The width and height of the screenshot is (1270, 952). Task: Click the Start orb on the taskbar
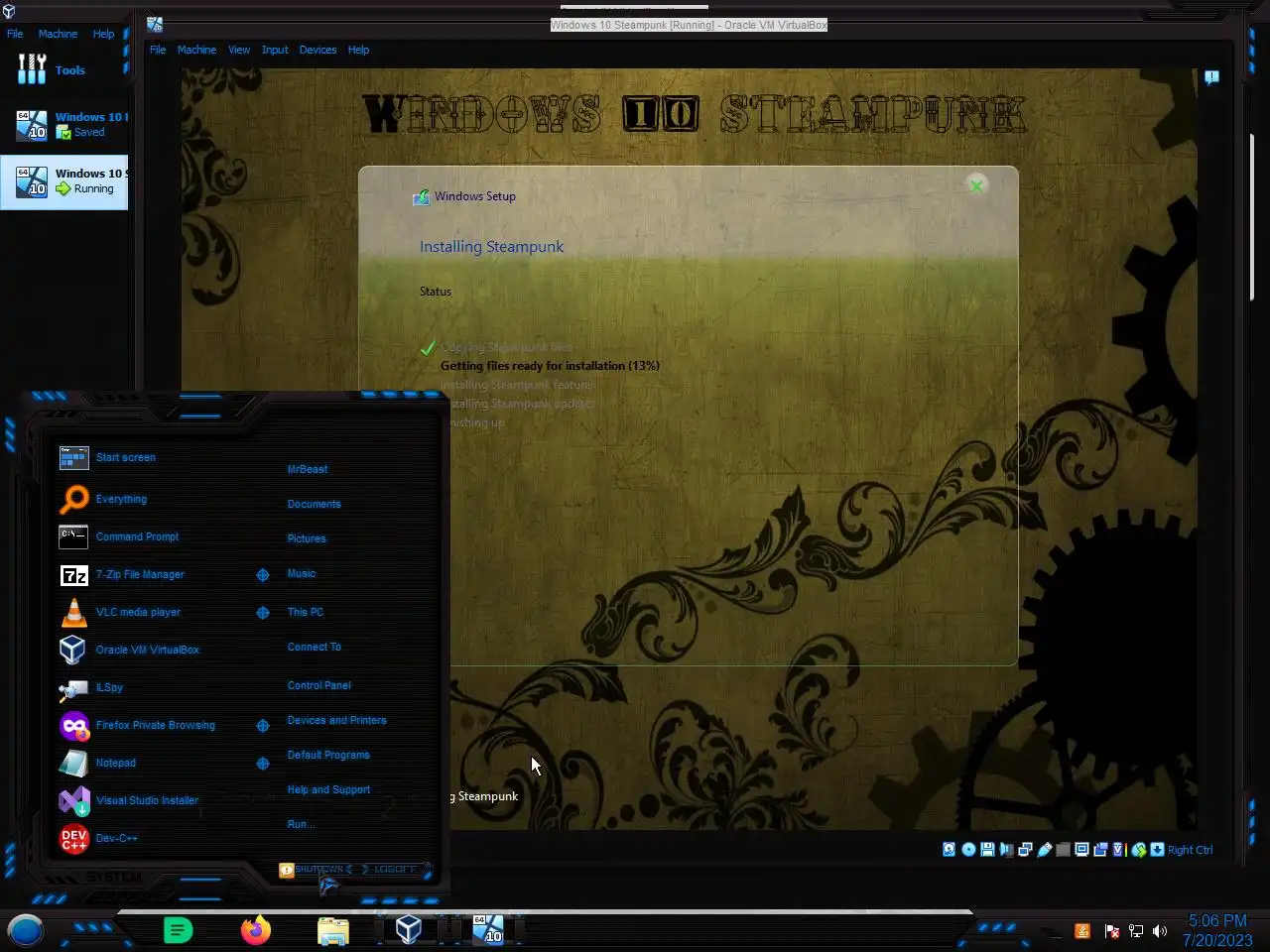[26, 930]
